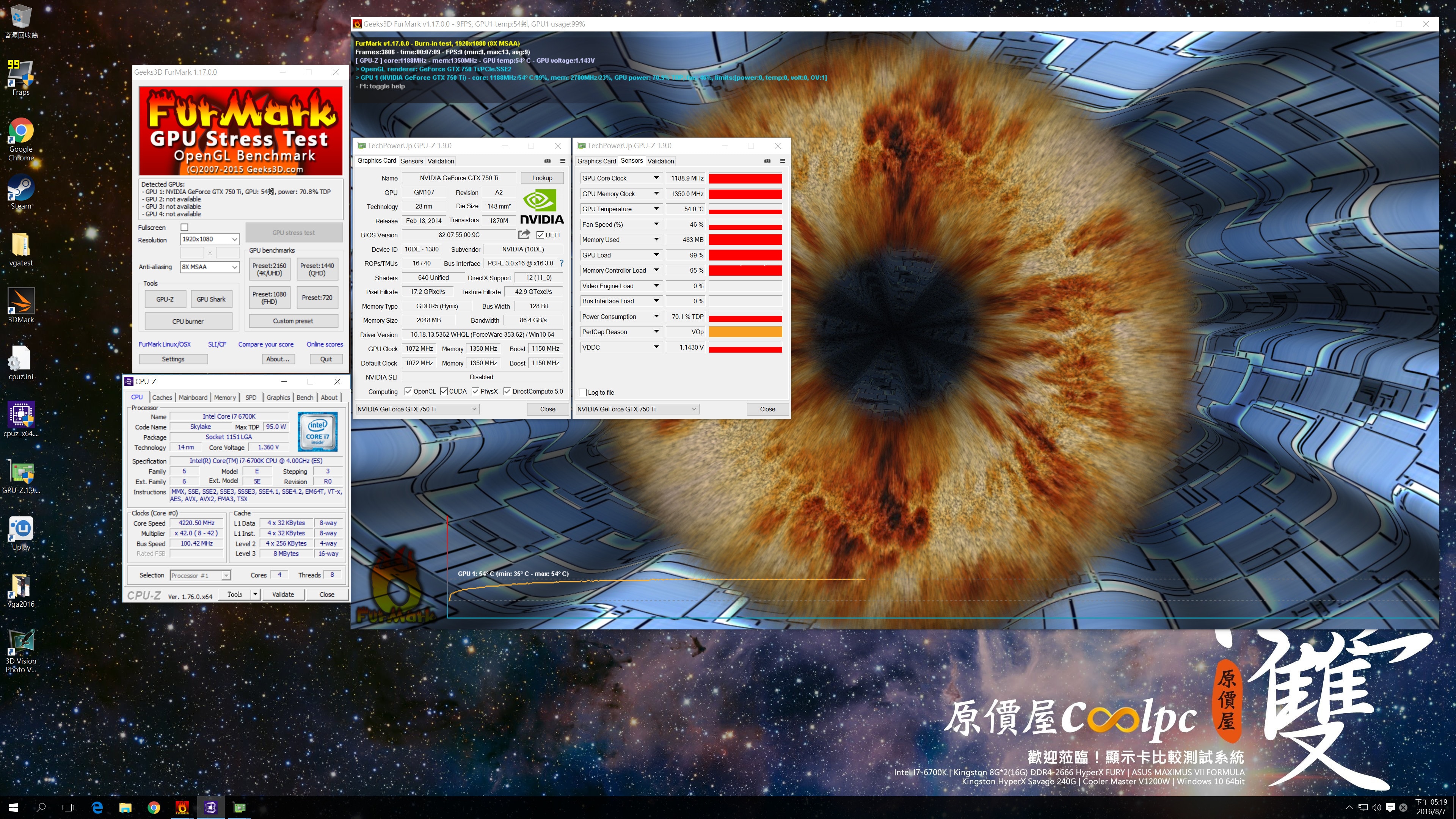Open Windows taskbar search
Image resolution: width=1456 pixels, height=819 pixels.
point(41,808)
